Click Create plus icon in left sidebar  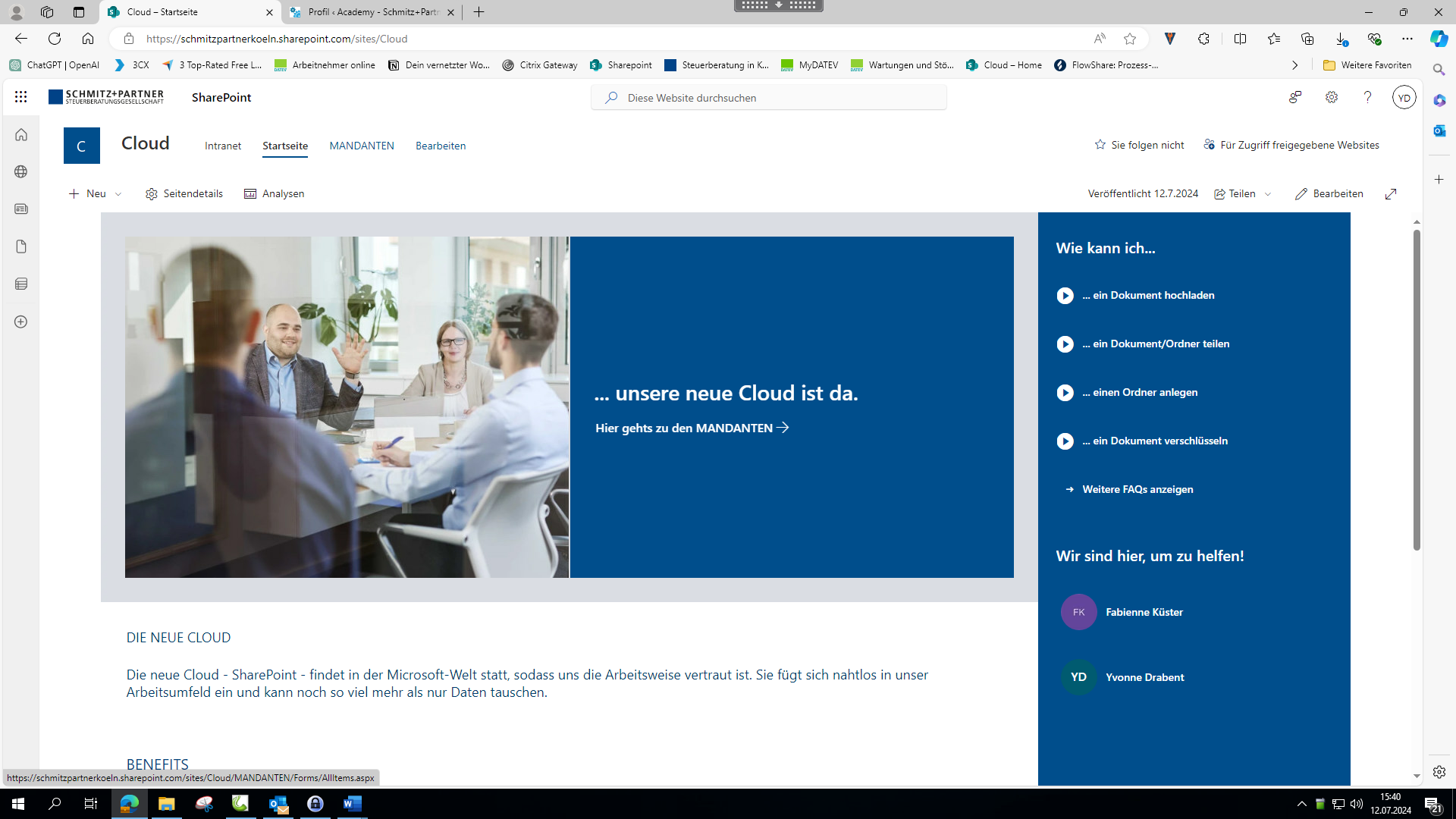coord(21,322)
